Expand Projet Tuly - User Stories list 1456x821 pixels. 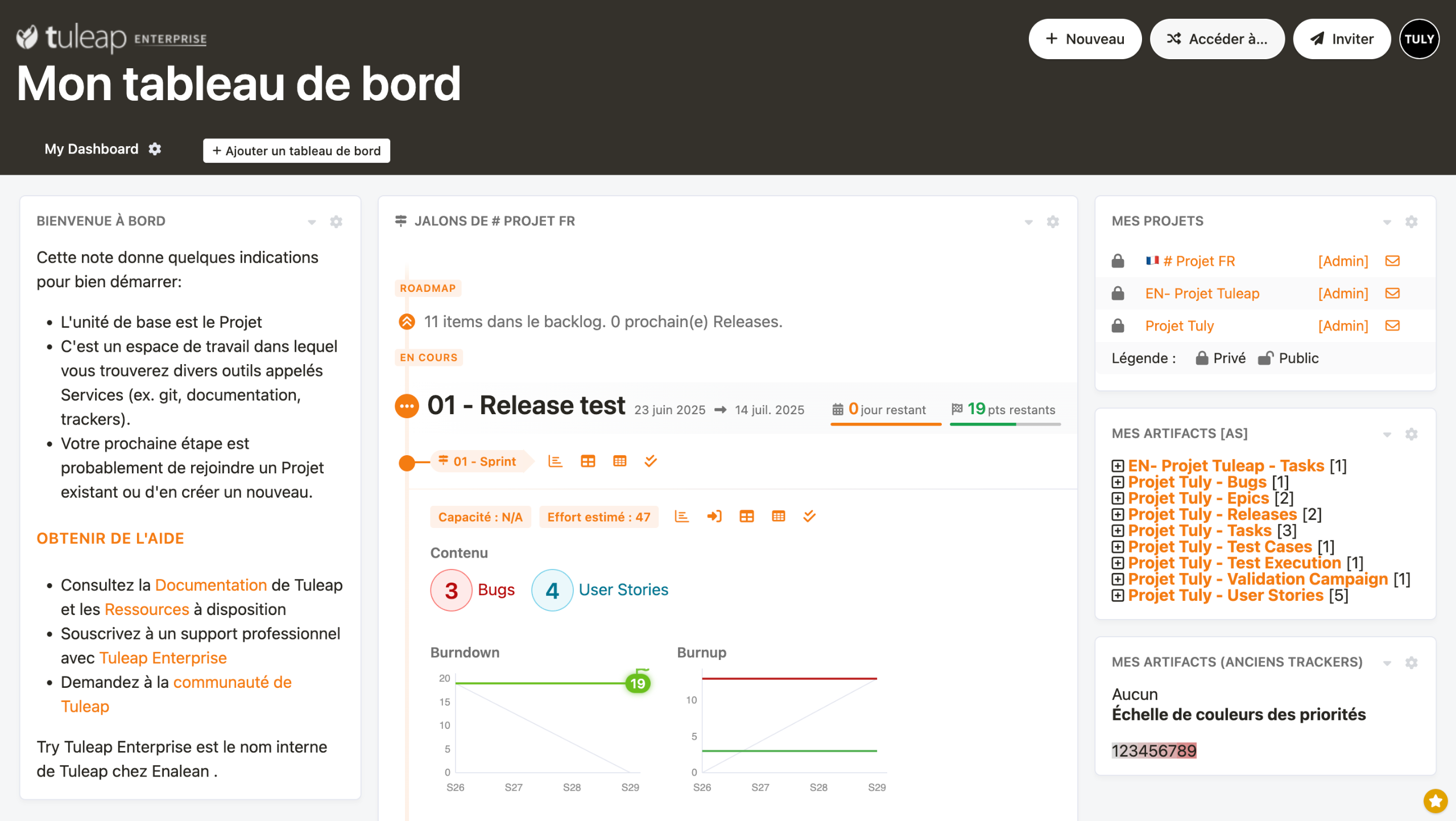point(1118,596)
